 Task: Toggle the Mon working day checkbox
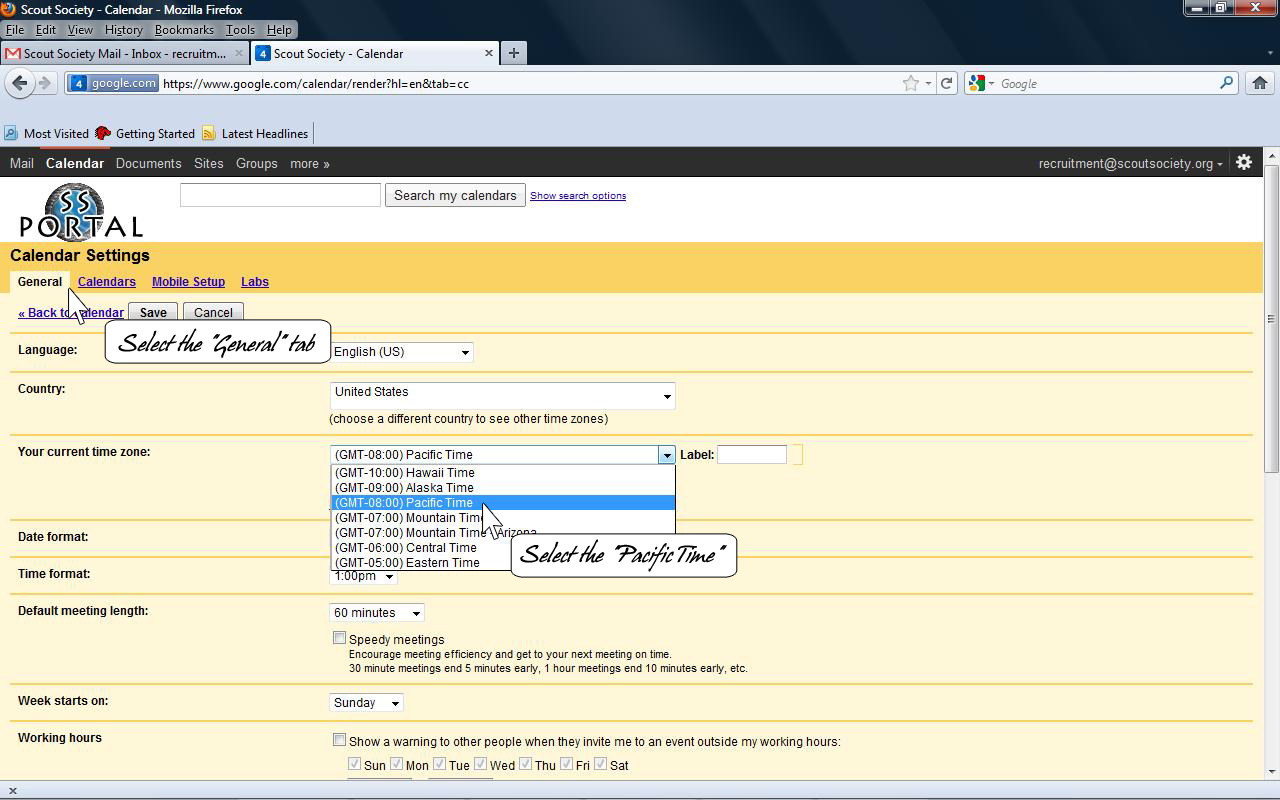(396, 764)
